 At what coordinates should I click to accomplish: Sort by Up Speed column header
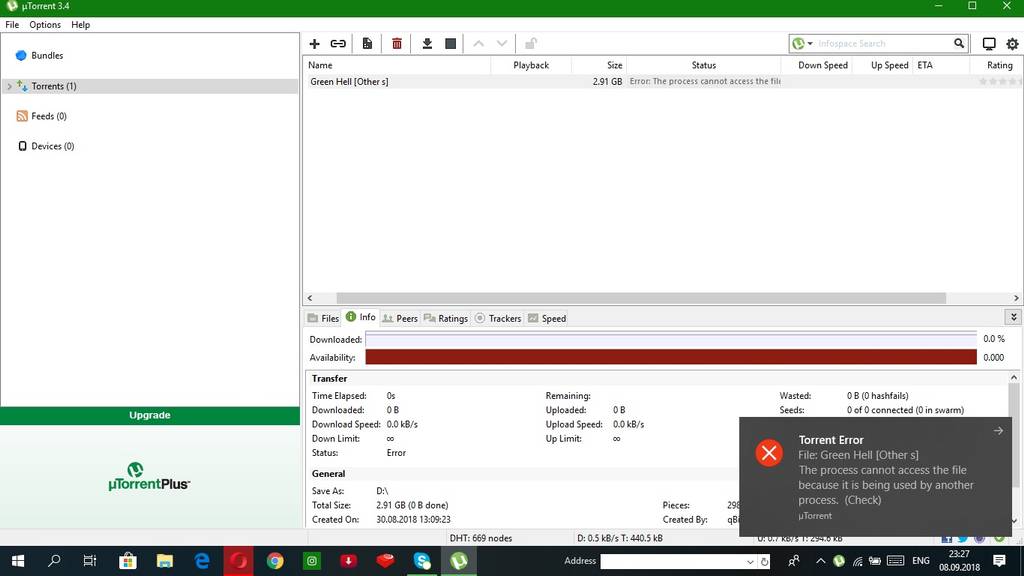[882, 65]
